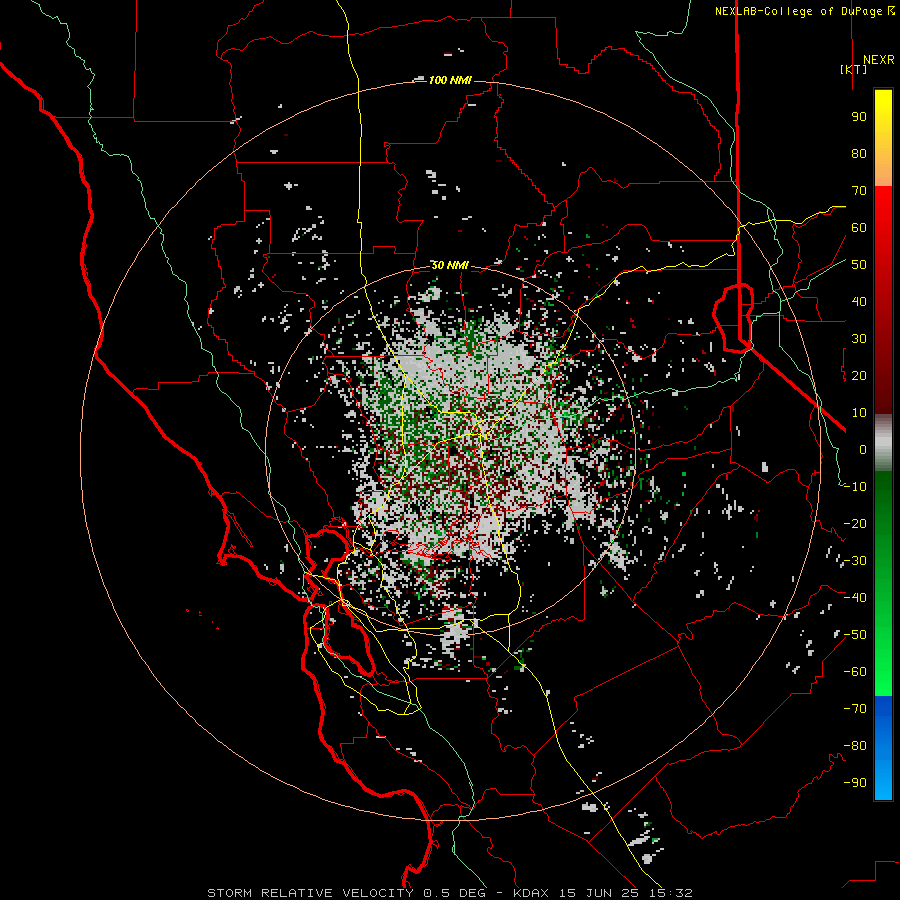Click the gray zero-velocity segment of color bar
900x900 pixels.
pyautogui.click(x=883, y=443)
